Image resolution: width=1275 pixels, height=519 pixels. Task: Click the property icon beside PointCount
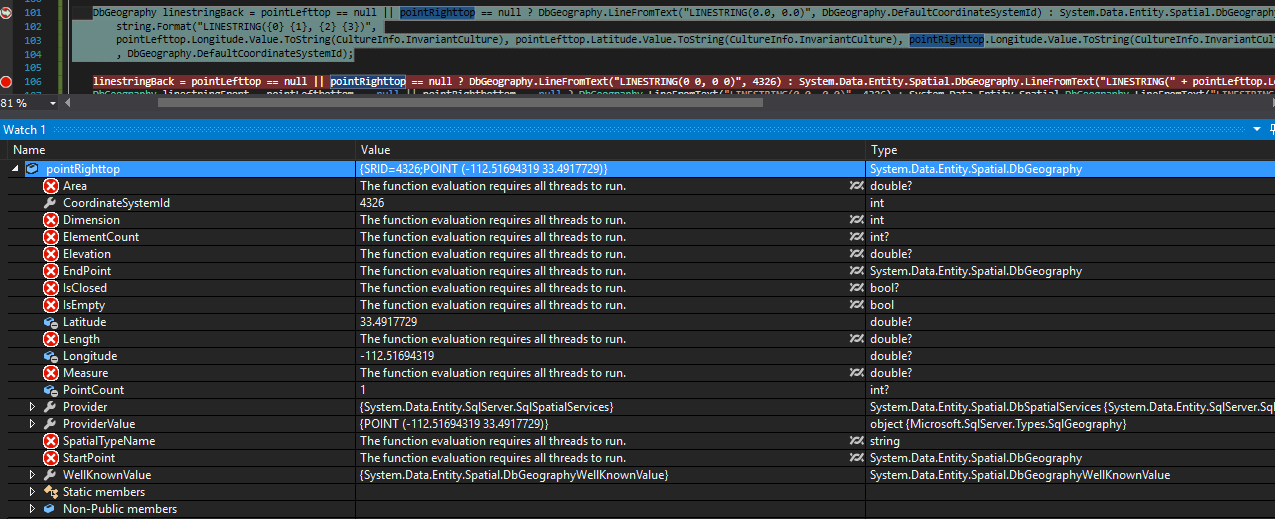(51, 390)
